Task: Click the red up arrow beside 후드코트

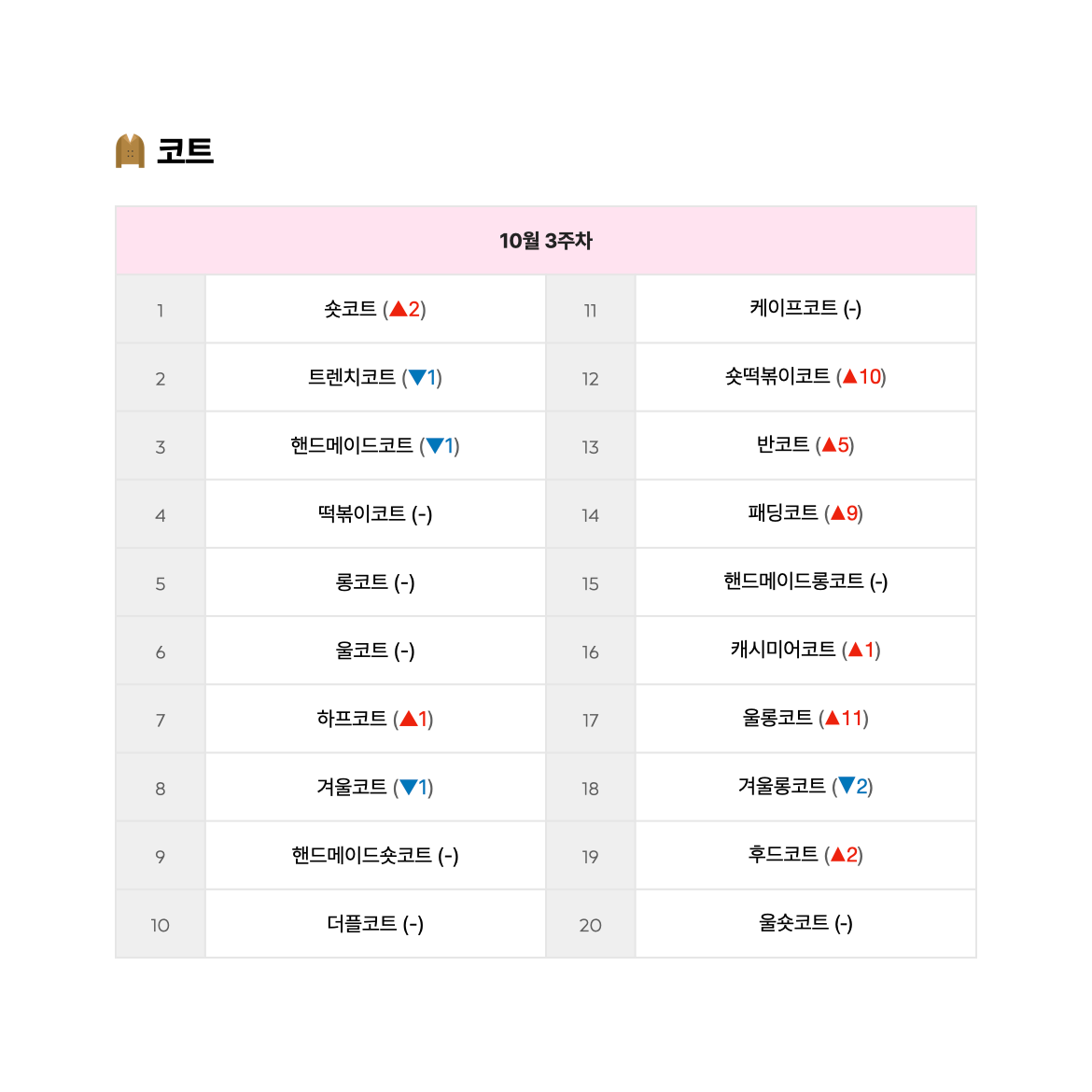Action: coord(838,855)
